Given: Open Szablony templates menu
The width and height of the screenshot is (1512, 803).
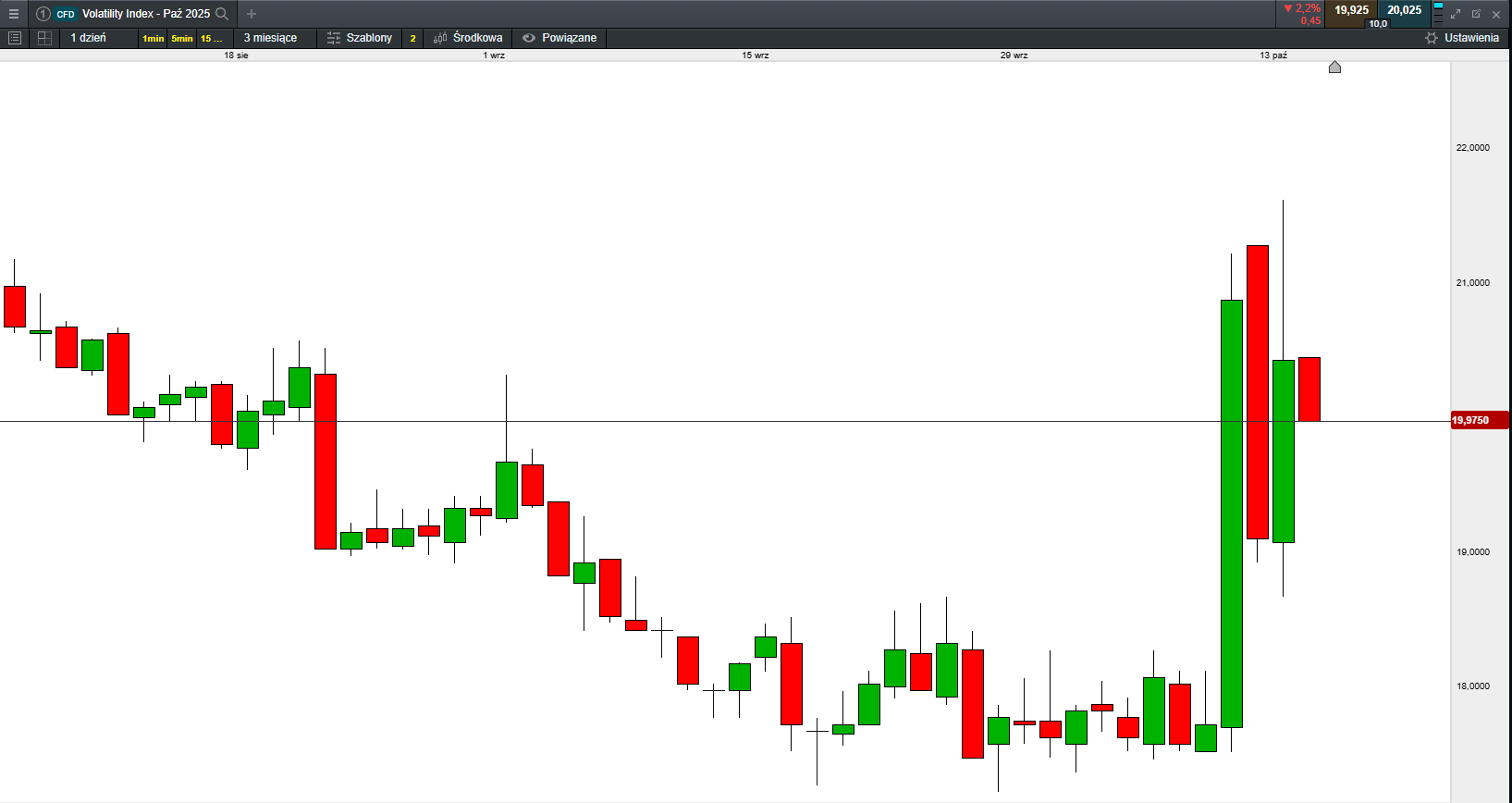Looking at the screenshot, I should (x=360, y=38).
